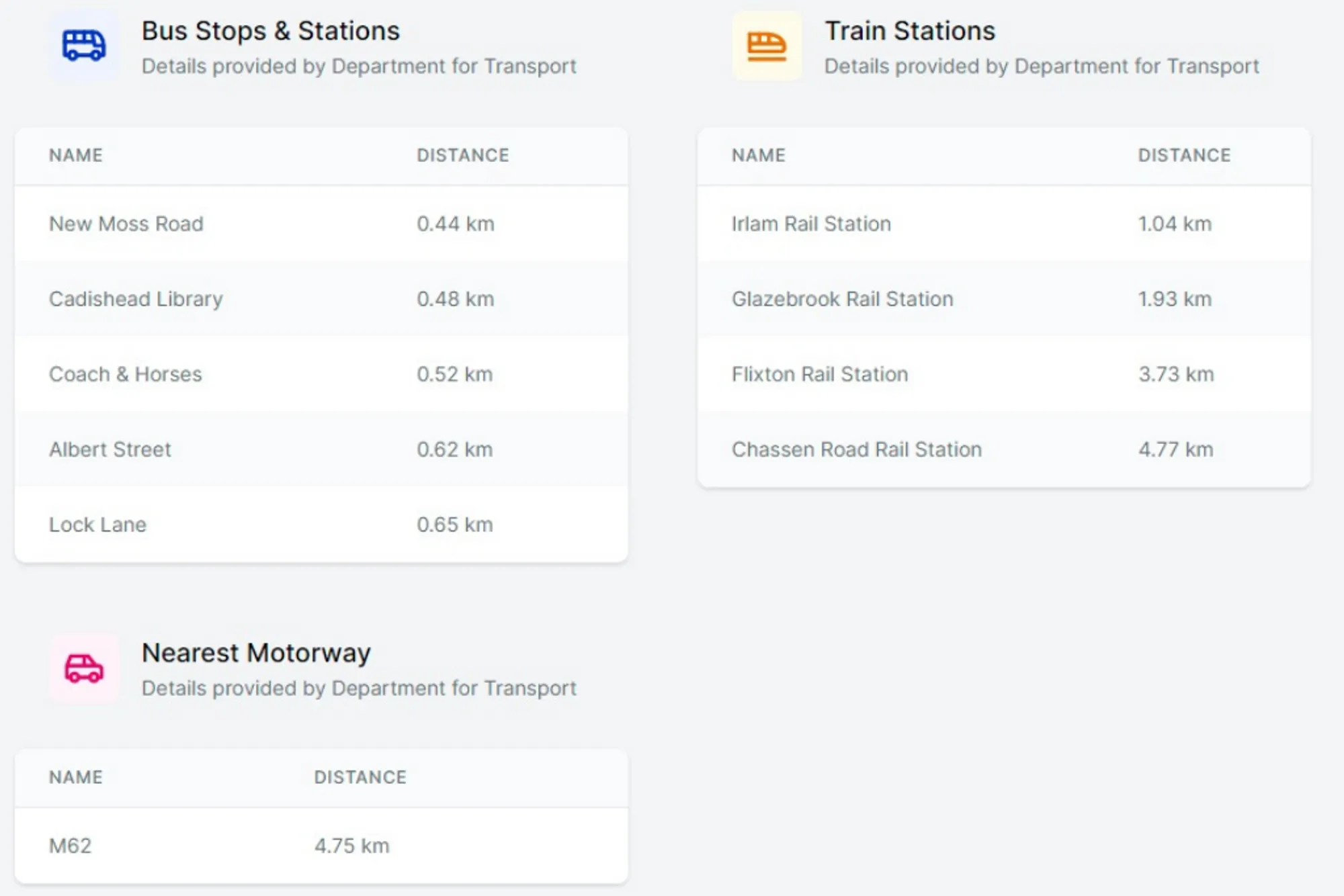
Task: Click Glazebrook Rail Station
Action: point(842,299)
